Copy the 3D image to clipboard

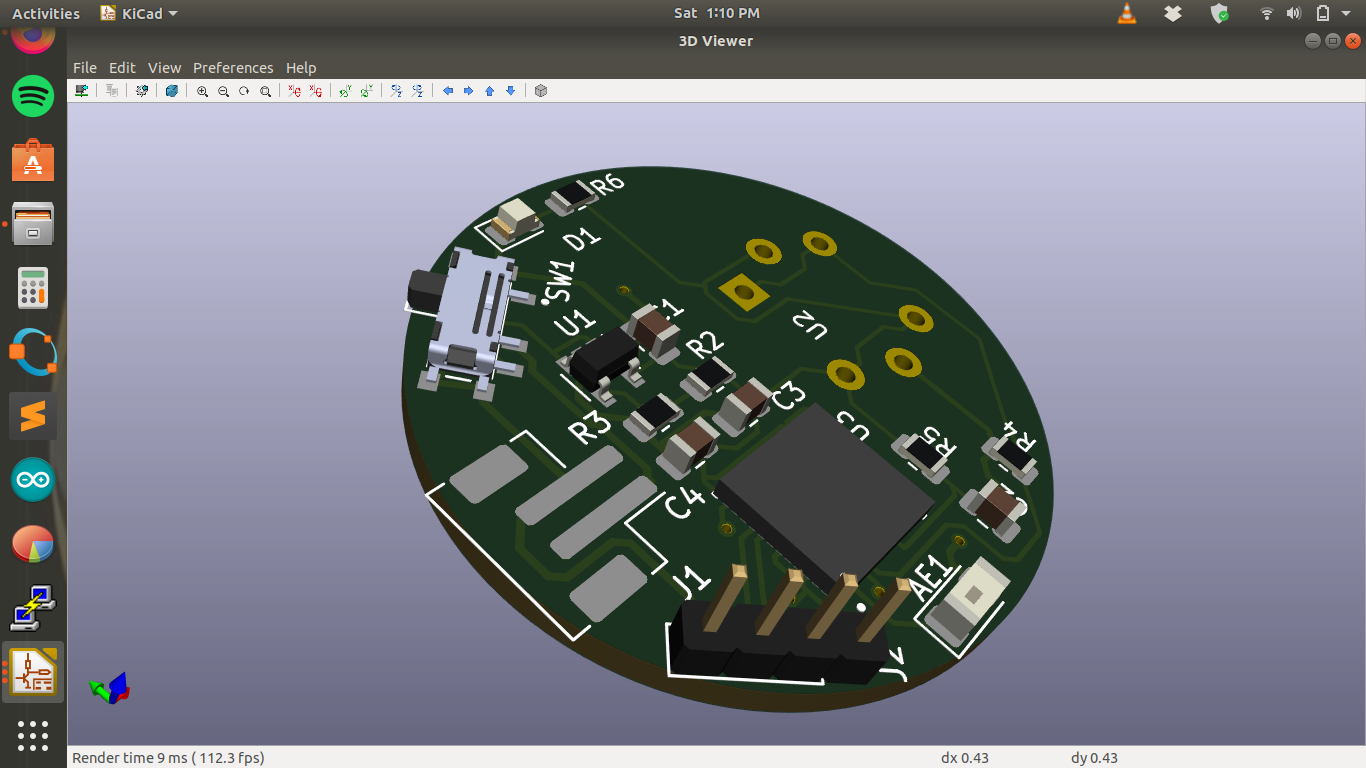click(112, 91)
